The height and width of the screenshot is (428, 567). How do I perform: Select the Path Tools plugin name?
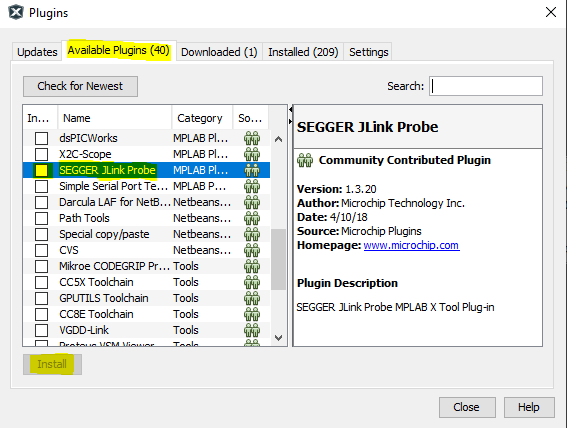click(x=84, y=218)
